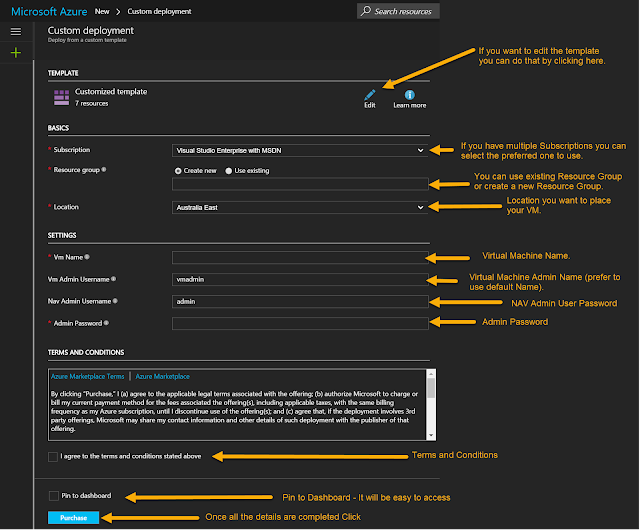Viewport: 640px width, 531px height.
Task: Click the purple Customized template icon
Action: tap(62, 96)
